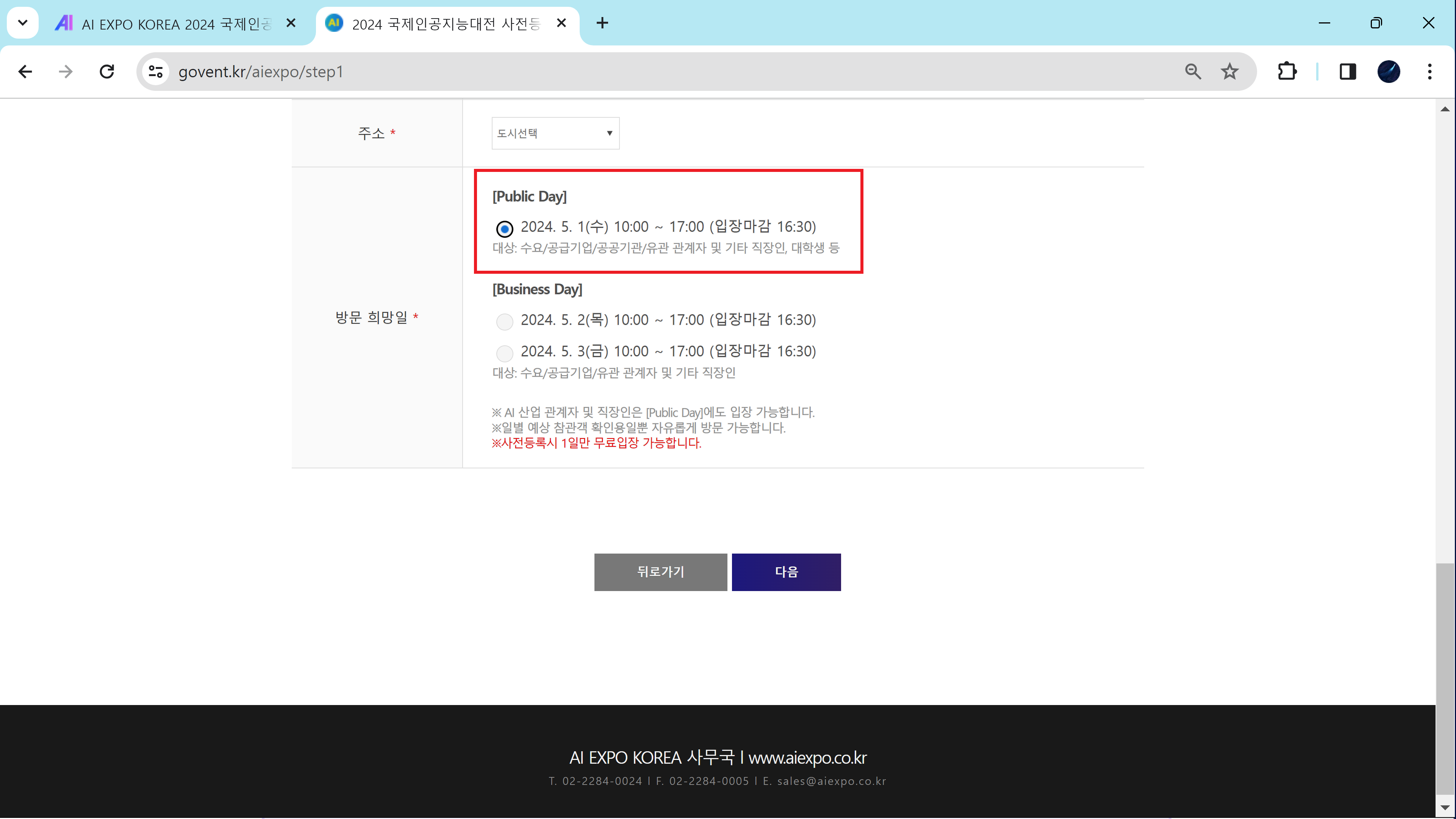This screenshot has height=819, width=1456.
Task: Choose 2024. 5. 3 Friday radio option
Action: 504,354
